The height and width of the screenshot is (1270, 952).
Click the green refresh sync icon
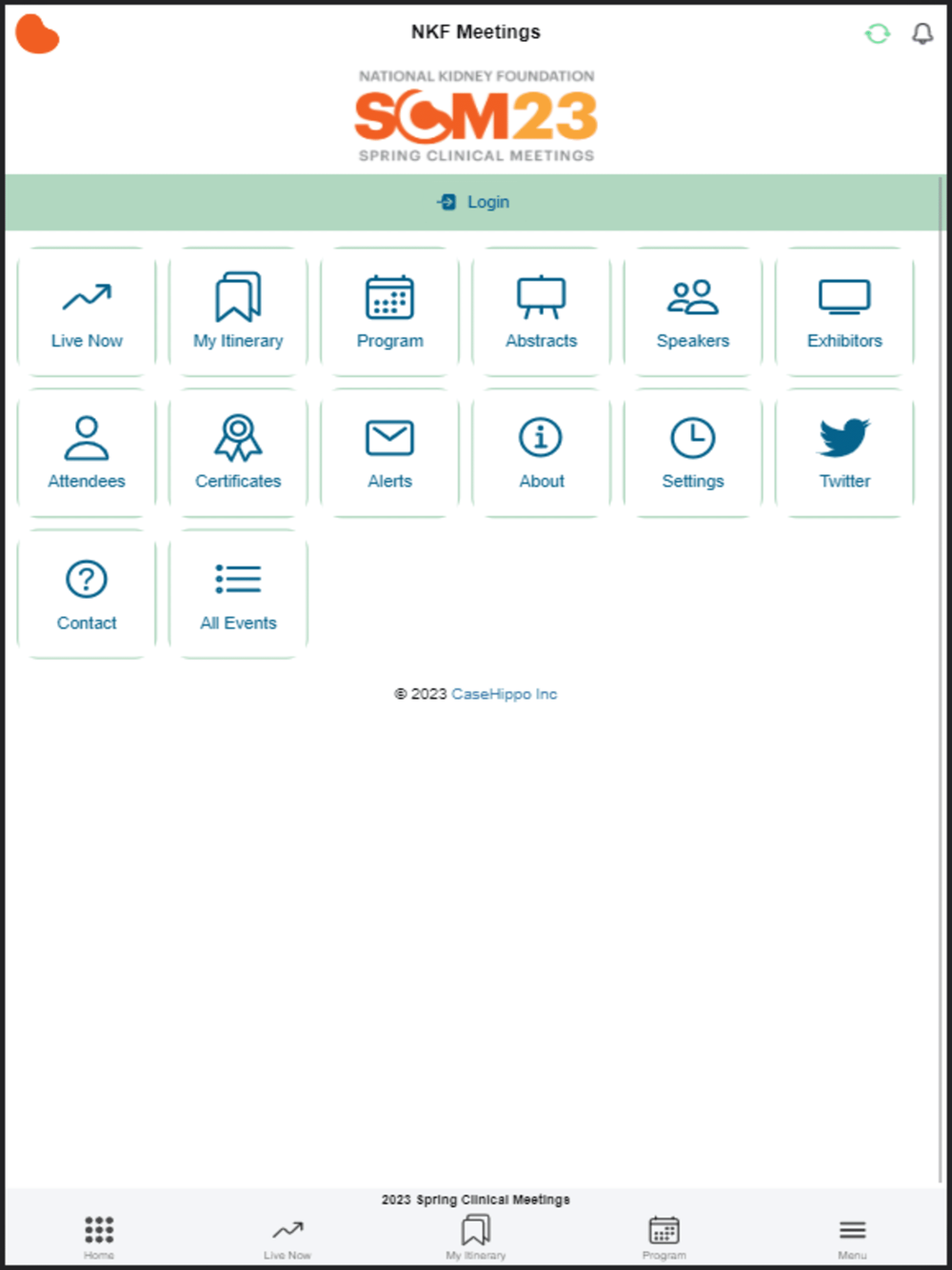878,34
